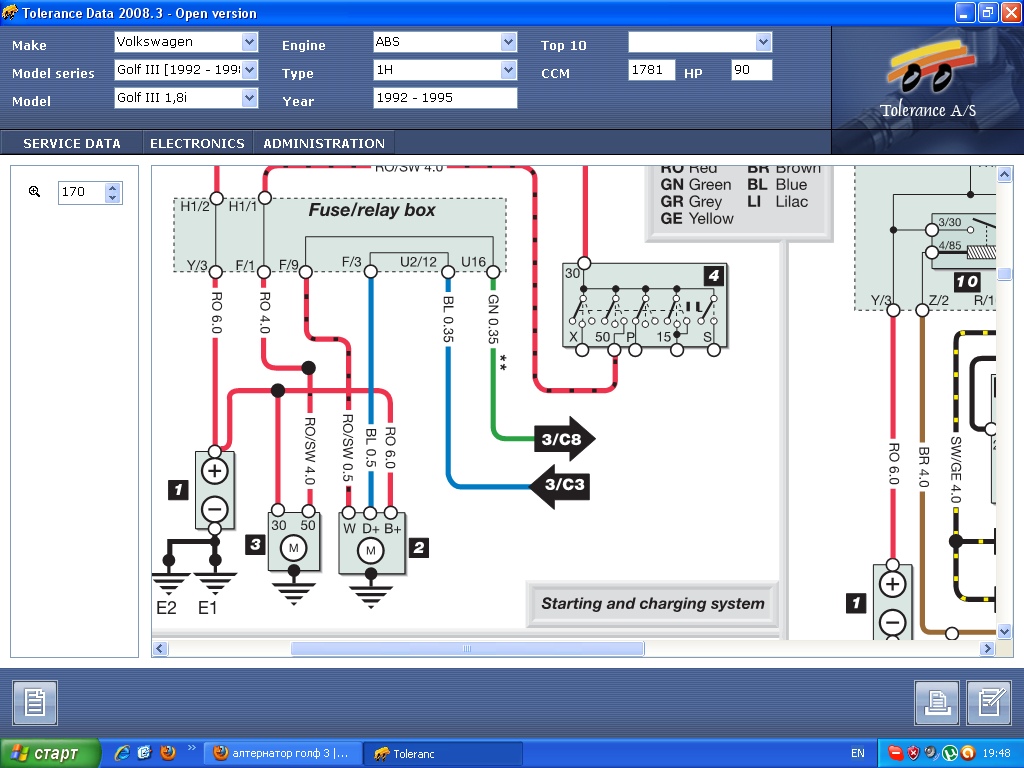Switch to the ELECTRONICS tab
This screenshot has height=768, width=1024.
197,143
